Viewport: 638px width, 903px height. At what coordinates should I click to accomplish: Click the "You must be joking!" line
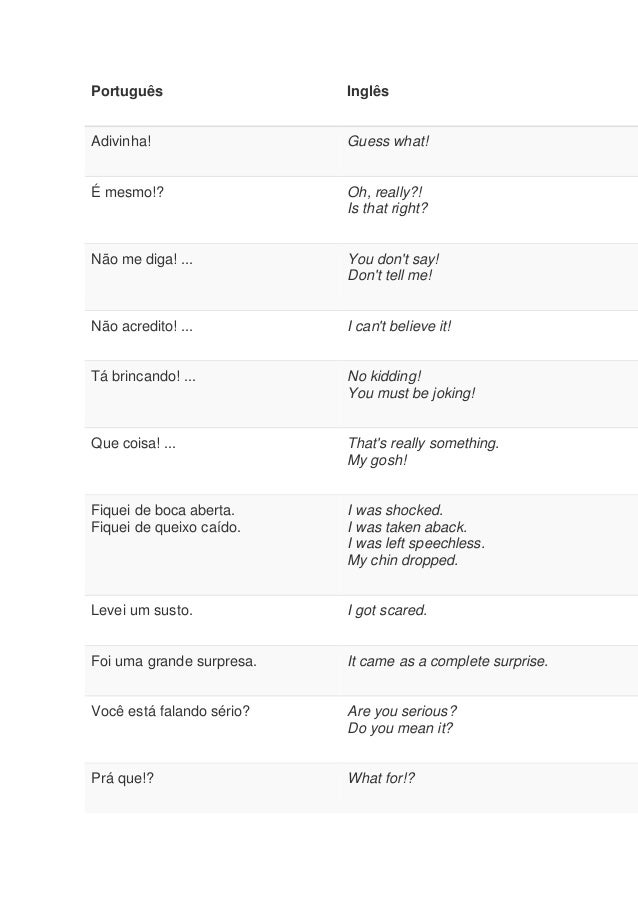pyautogui.click(x=411, y=393)
